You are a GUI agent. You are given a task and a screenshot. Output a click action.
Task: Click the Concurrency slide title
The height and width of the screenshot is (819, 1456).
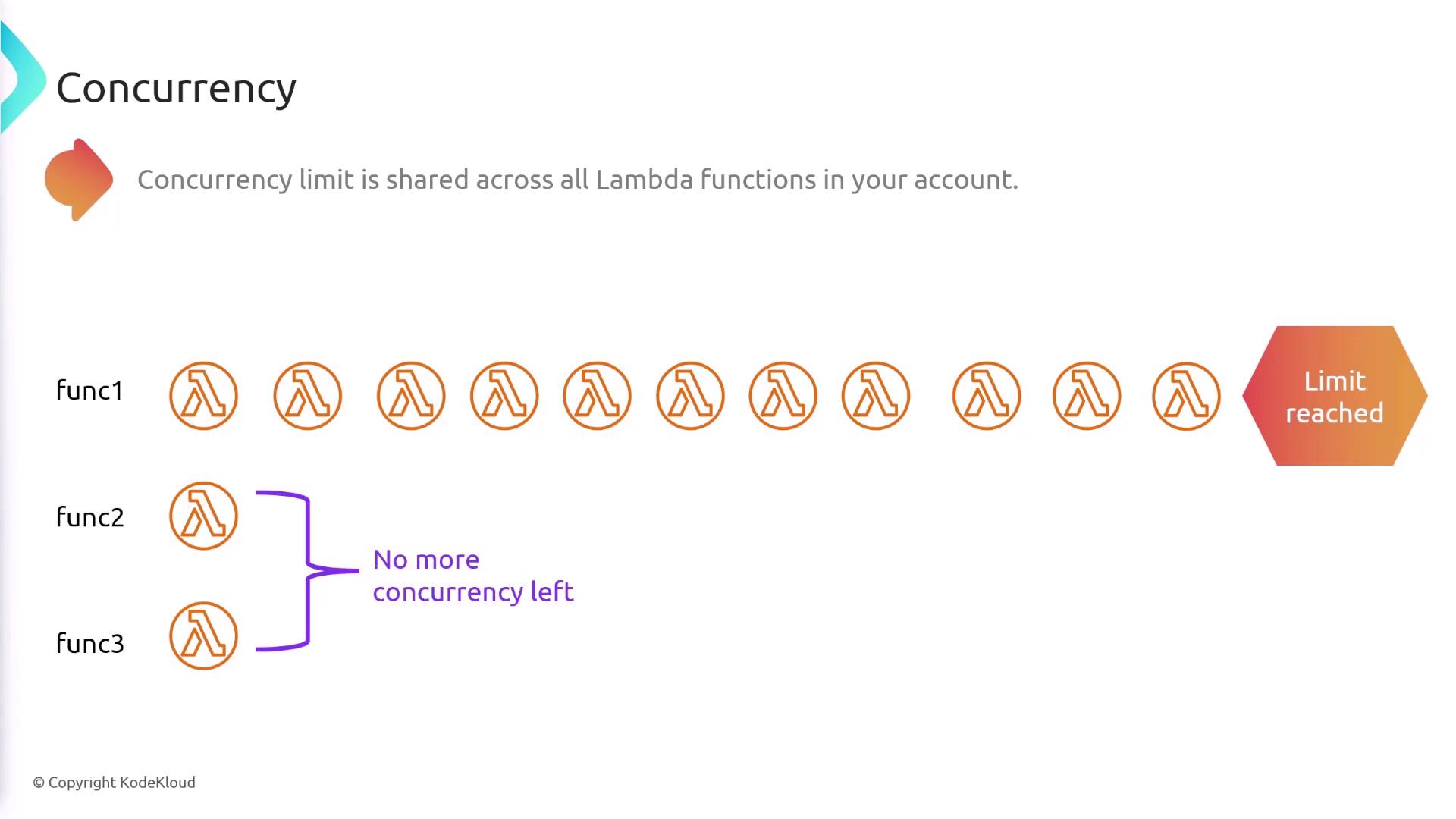pyautogui.click(x=176, y=89)
